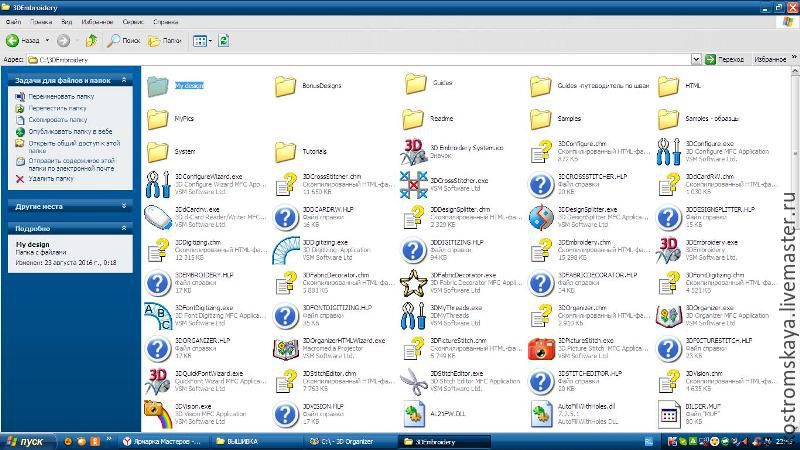
Task: Open the Search toolbar button
Action: (x=123, y=40)
